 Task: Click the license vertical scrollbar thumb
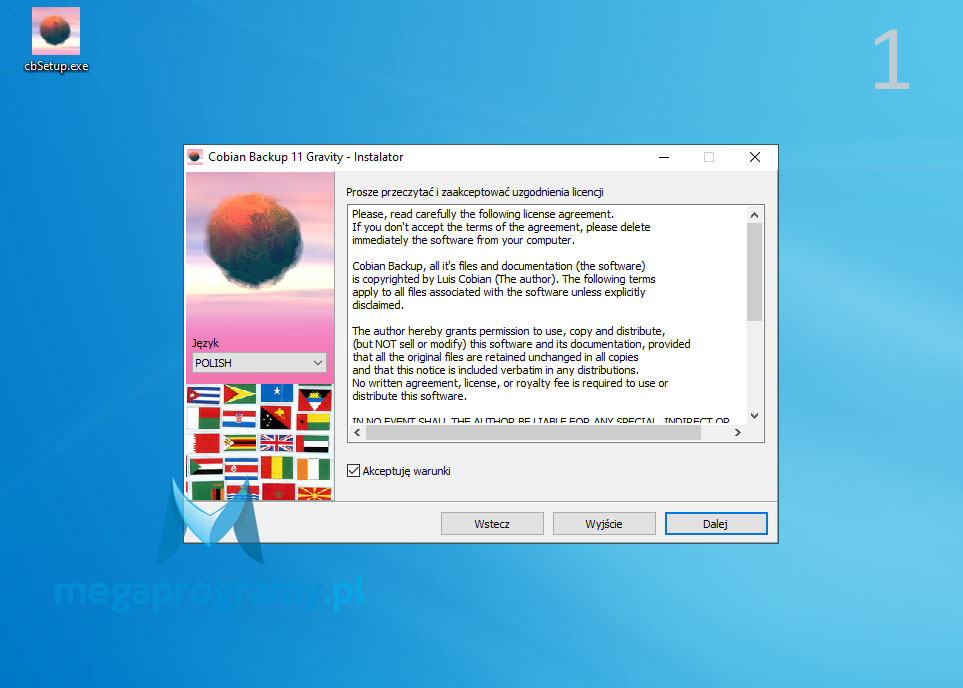pyautogui.click(x=754, y=272)
